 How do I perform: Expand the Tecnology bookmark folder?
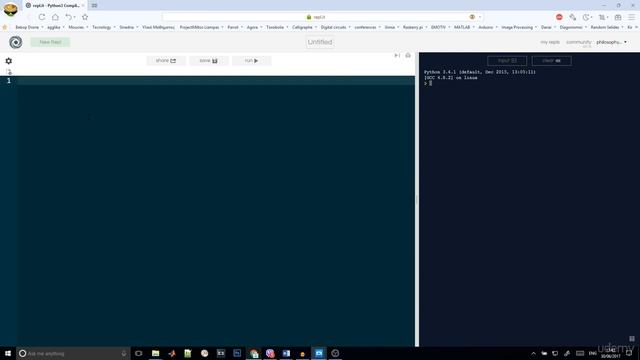pyautogui.click(x=103, y=27)
